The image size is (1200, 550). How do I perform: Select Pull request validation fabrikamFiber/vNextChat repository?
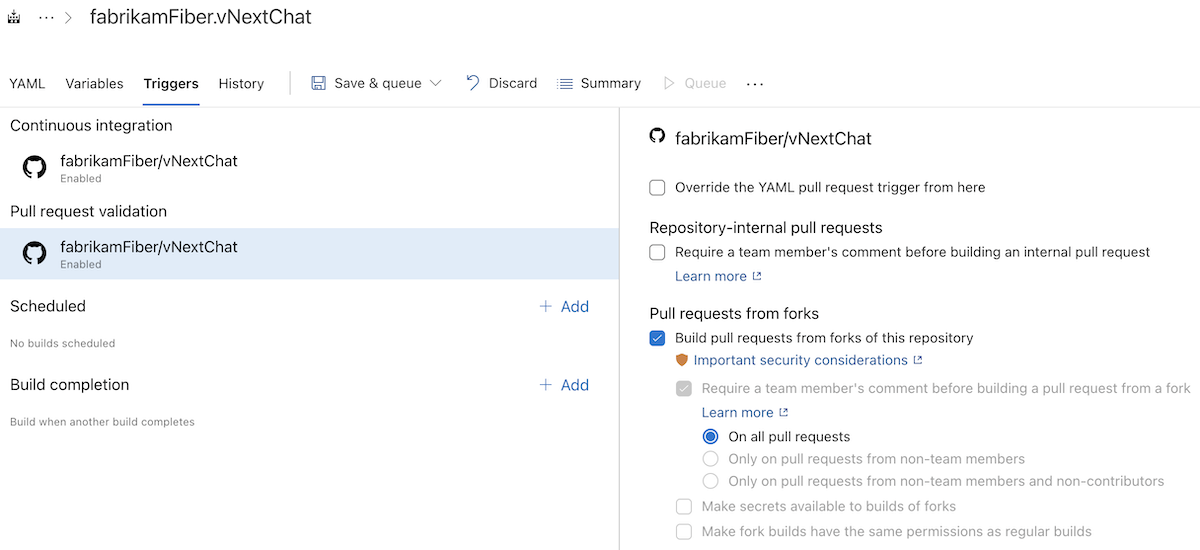click(x=310, y=253)
